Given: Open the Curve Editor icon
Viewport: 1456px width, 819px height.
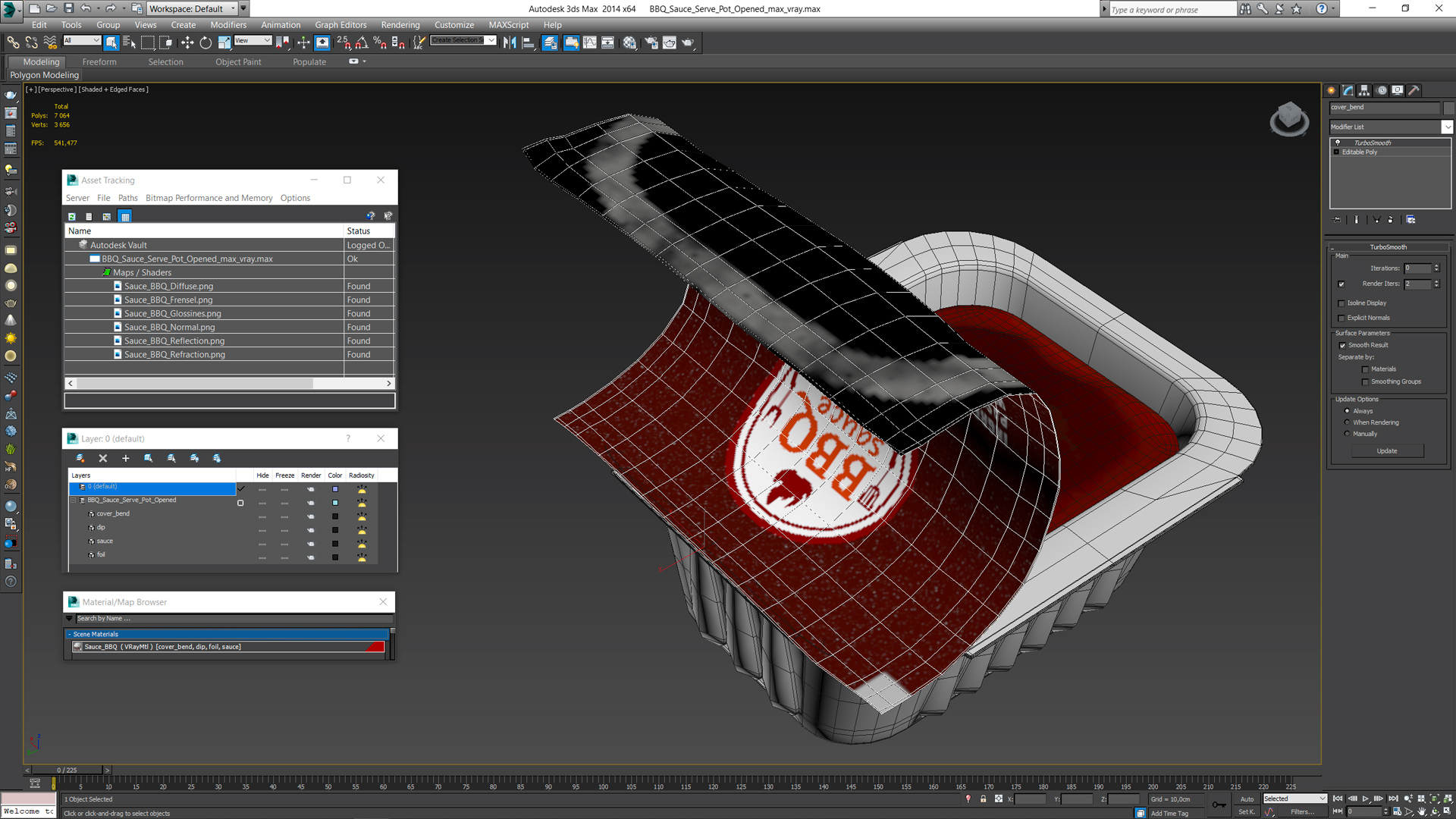Looking at the screenshot, I should pos(590,42).
